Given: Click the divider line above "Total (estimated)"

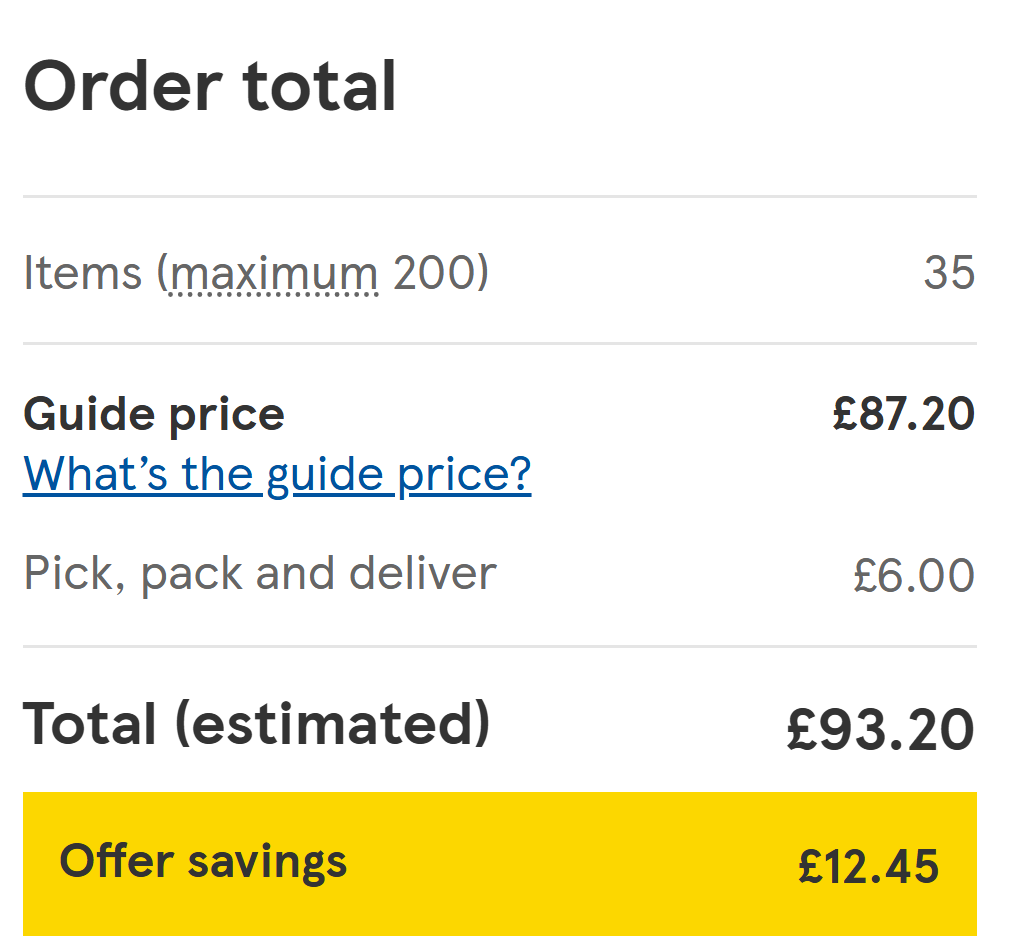Looking at the screenshot, I should pos(500,647).
